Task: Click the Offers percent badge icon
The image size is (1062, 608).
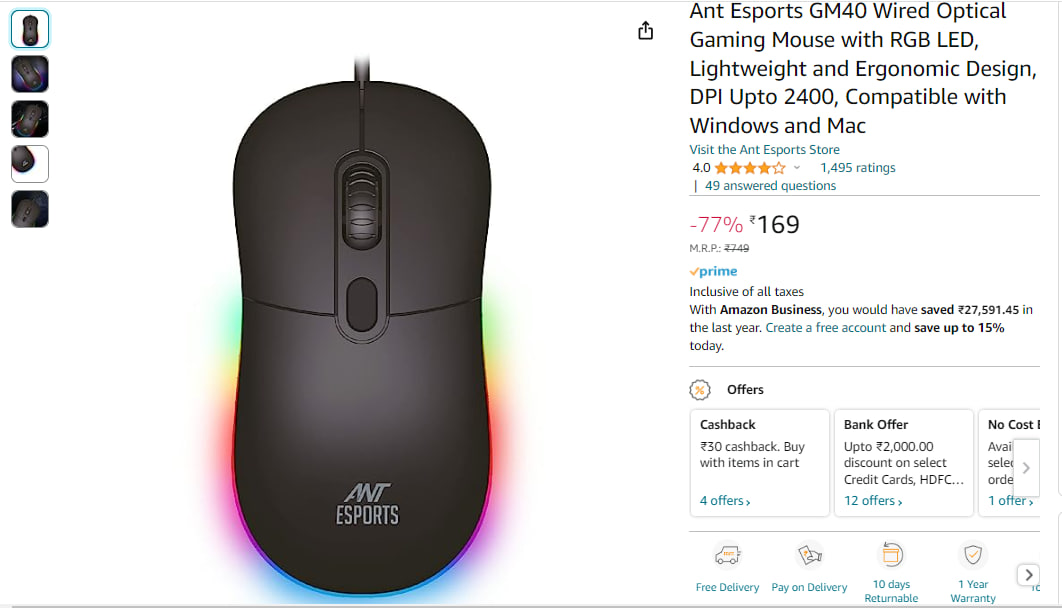Action: click(700, 389)
